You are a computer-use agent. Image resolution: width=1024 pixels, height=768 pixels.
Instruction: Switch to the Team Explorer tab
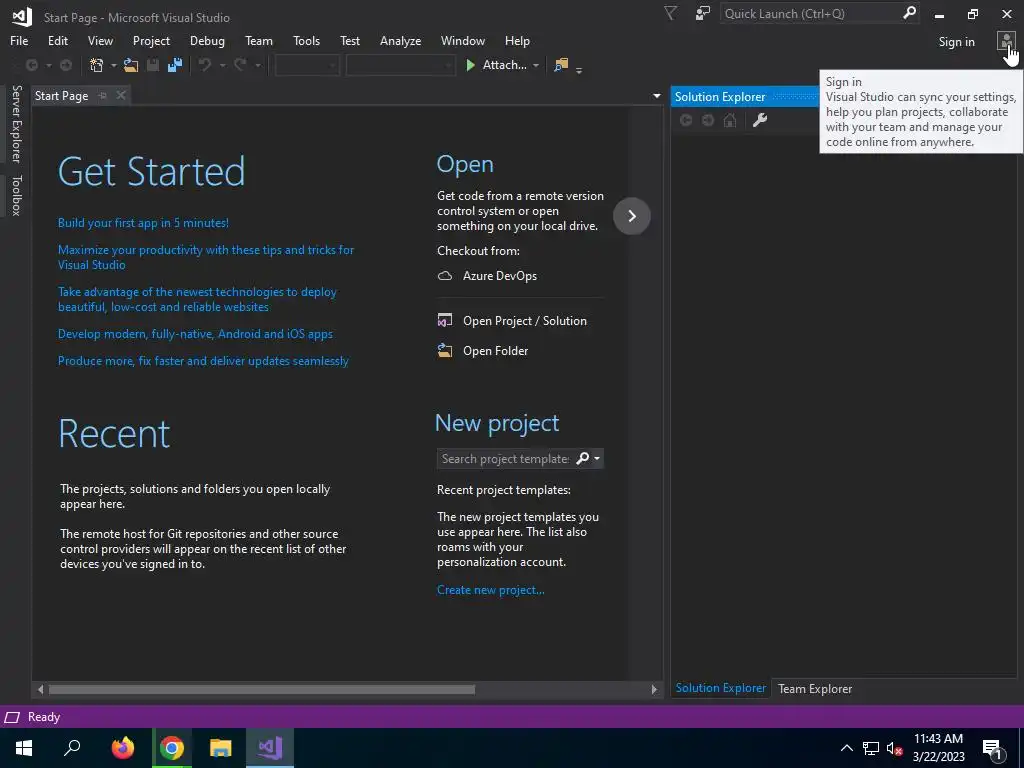point(814,688)
